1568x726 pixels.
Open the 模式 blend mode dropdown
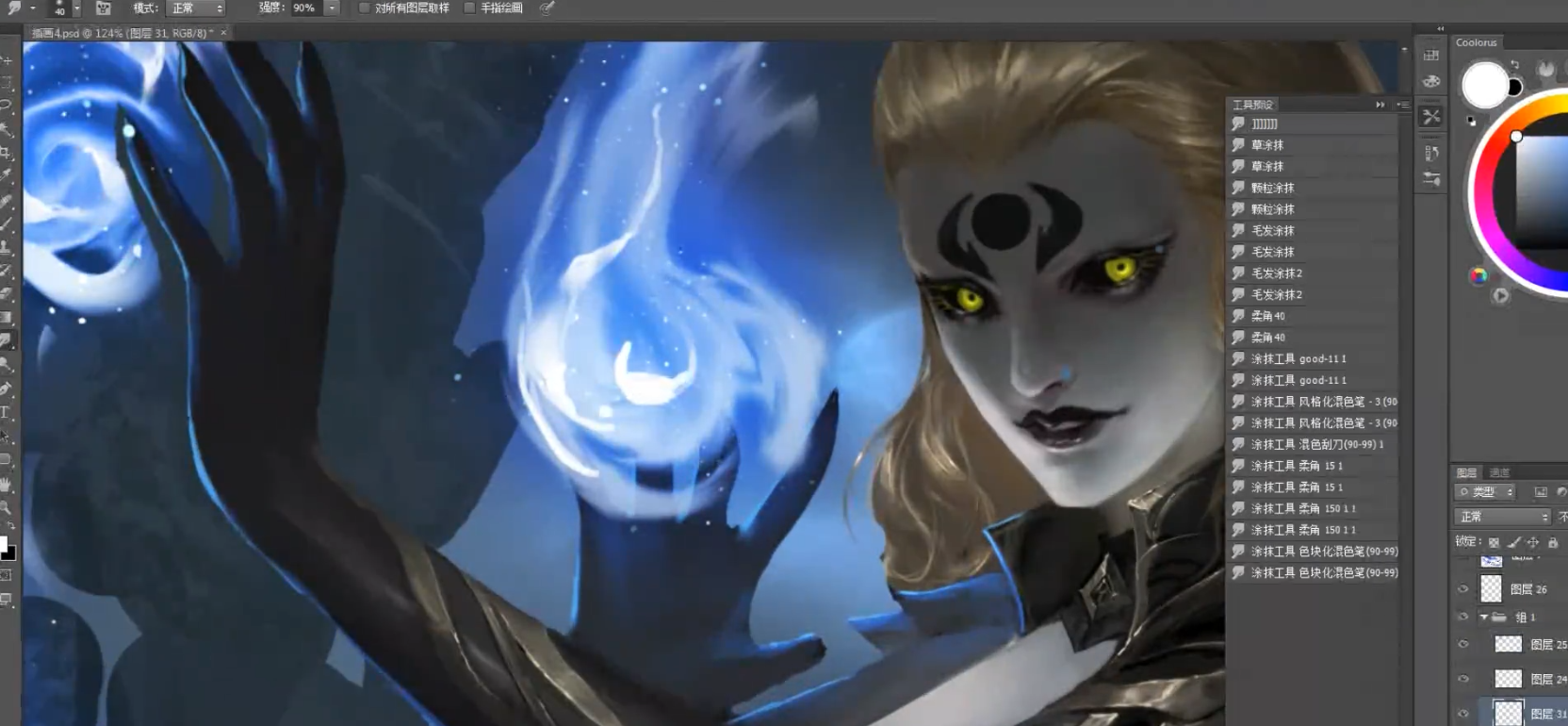click(197, 8)
